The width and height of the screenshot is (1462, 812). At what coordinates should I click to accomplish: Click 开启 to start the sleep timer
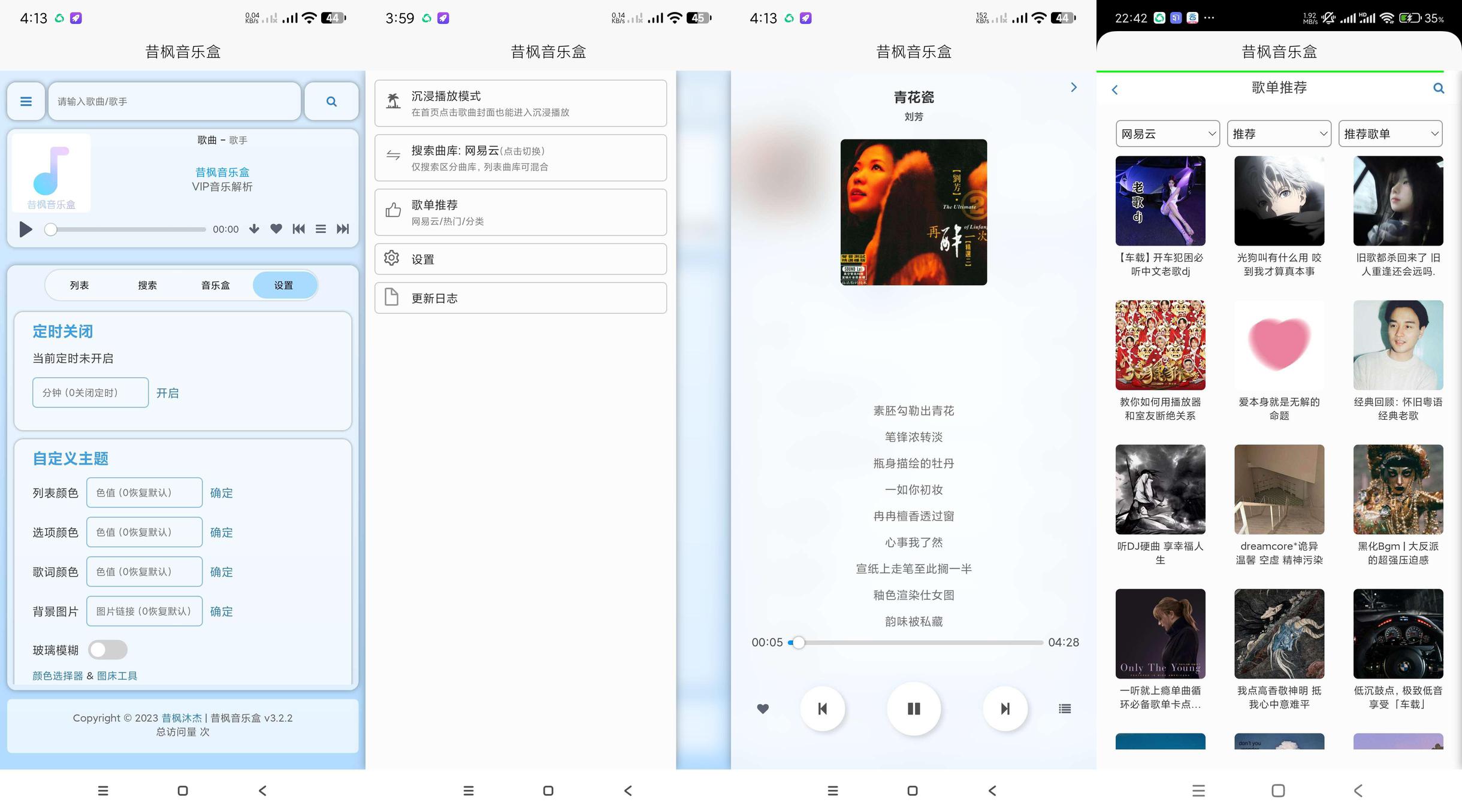(167, 393)
